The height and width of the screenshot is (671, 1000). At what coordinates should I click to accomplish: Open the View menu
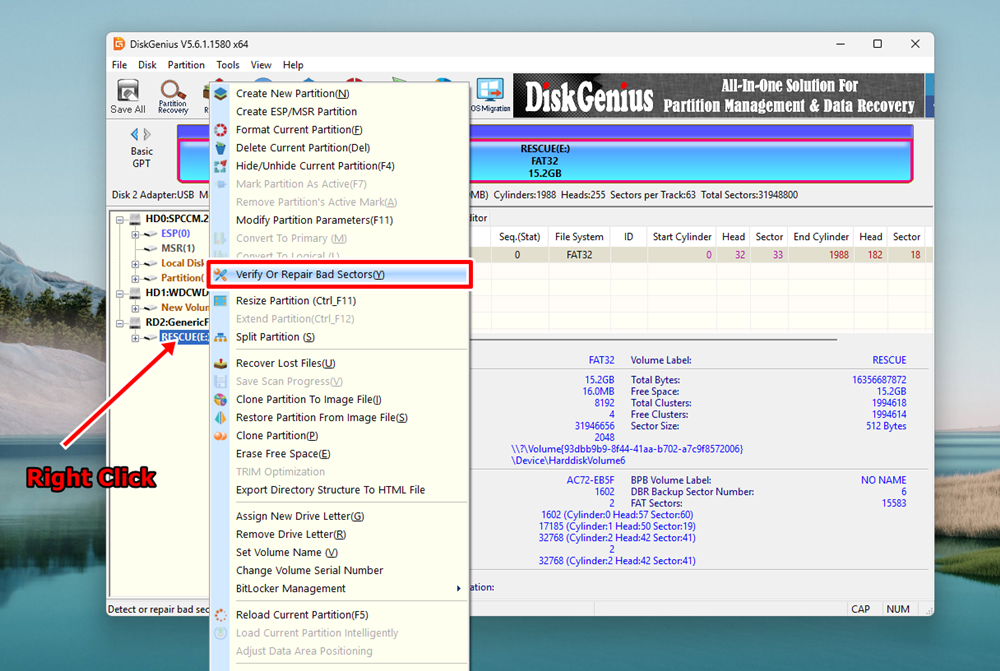[261, 65]
